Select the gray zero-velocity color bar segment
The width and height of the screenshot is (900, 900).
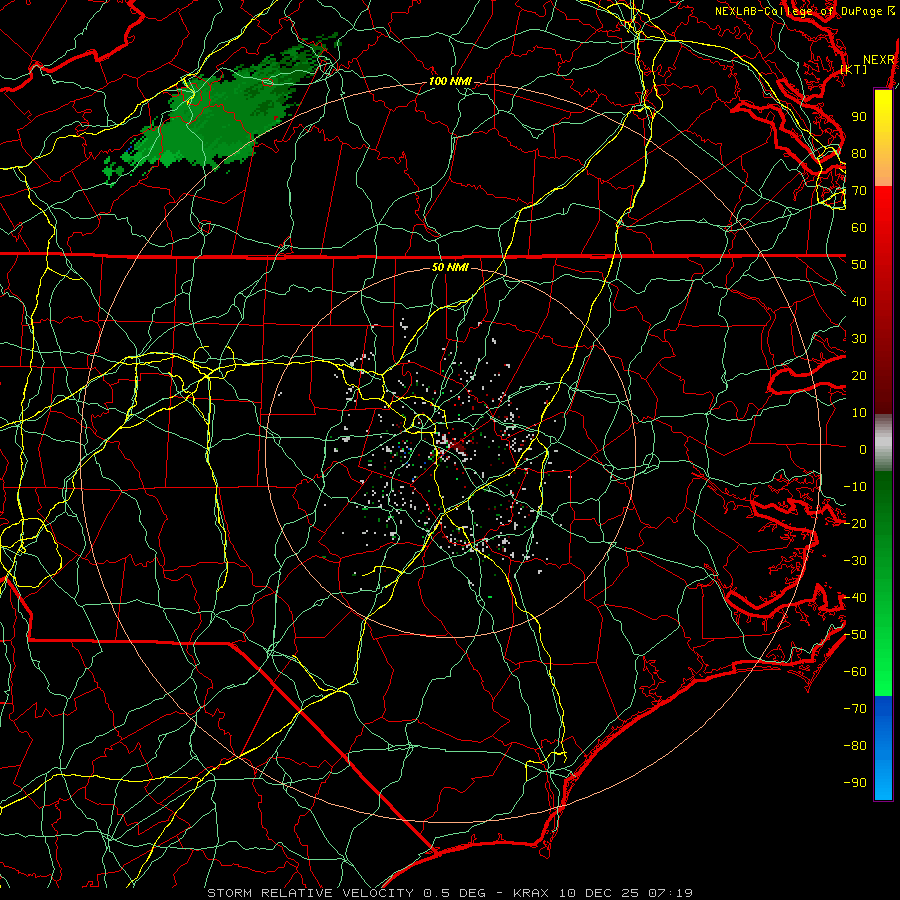point(883,443)
